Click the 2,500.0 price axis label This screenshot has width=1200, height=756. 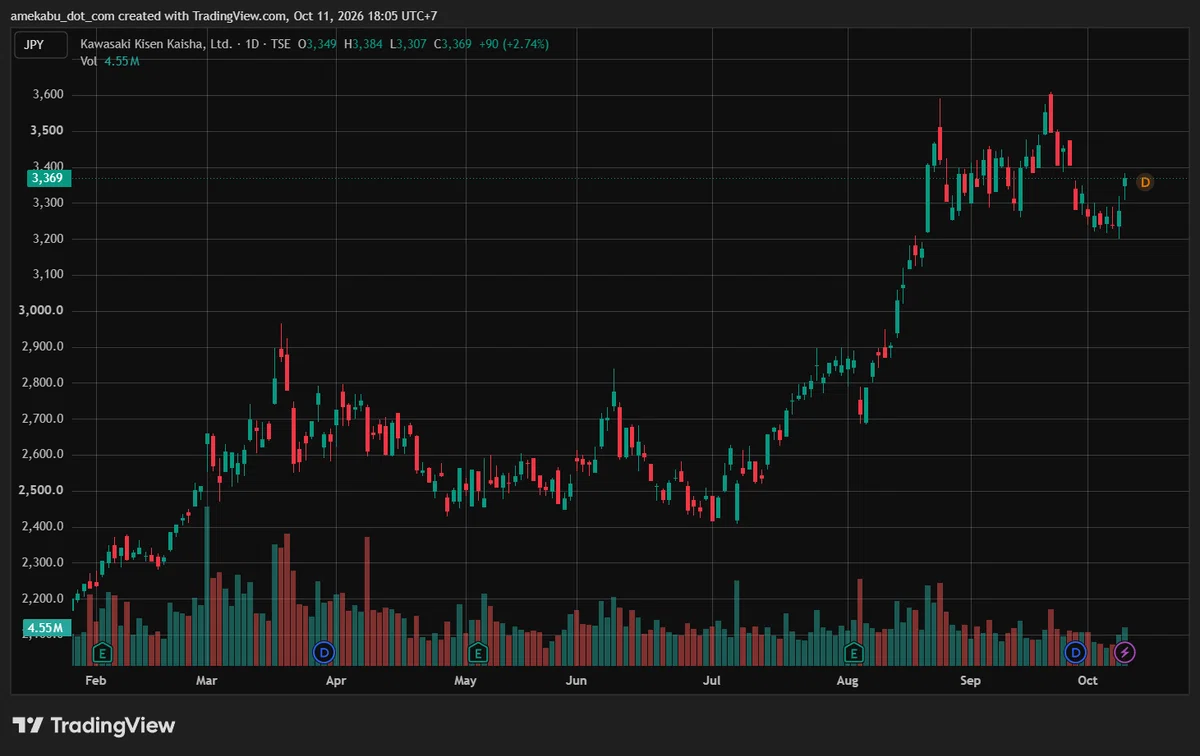pyautogui.click(x=42, y=491)
